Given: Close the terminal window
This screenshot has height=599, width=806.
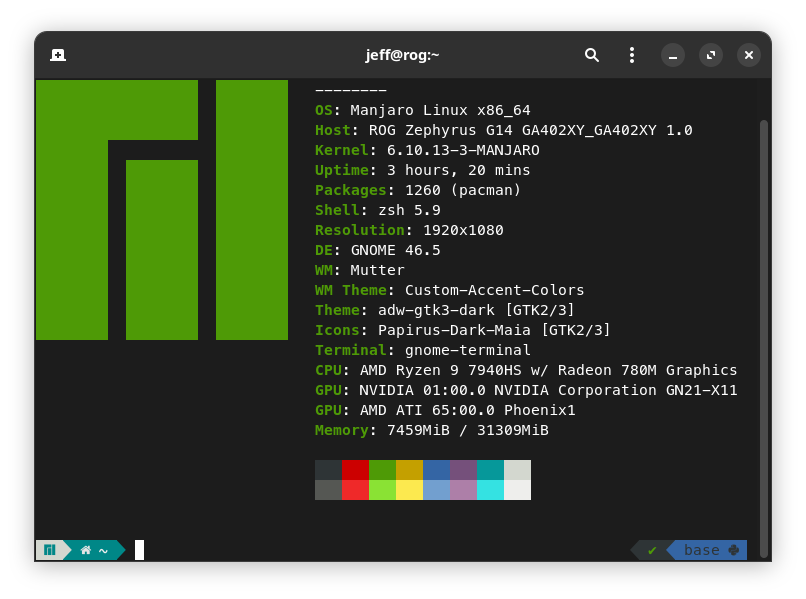Looking at the screenshot, I should (749, 55).
